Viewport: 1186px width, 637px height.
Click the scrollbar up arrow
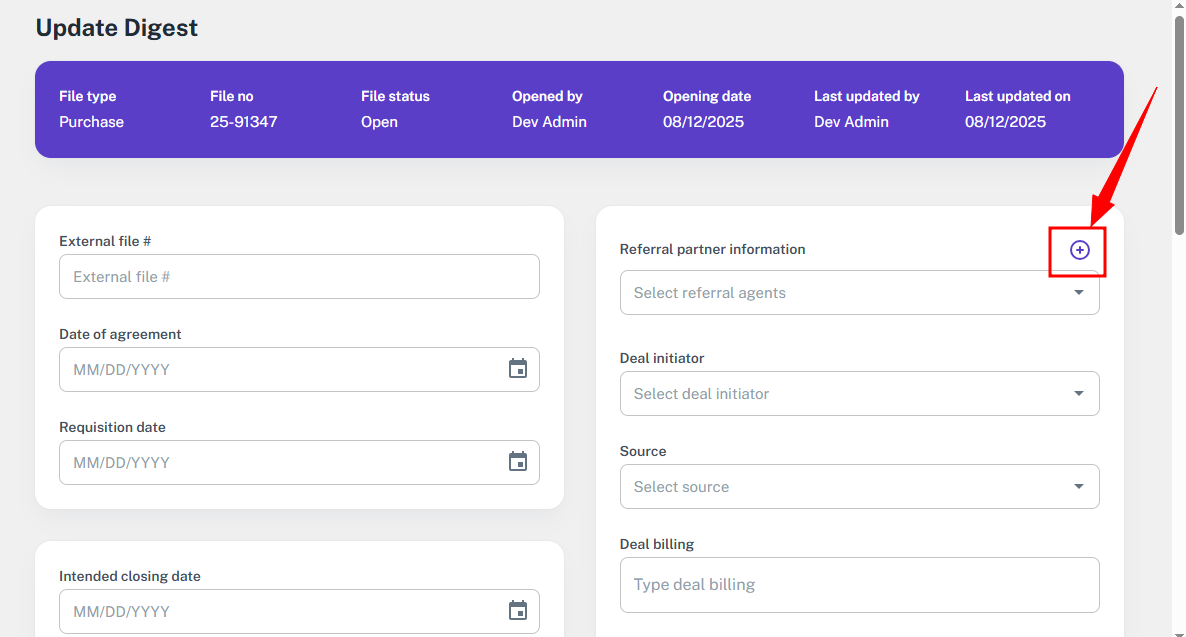coord(1178,6)
